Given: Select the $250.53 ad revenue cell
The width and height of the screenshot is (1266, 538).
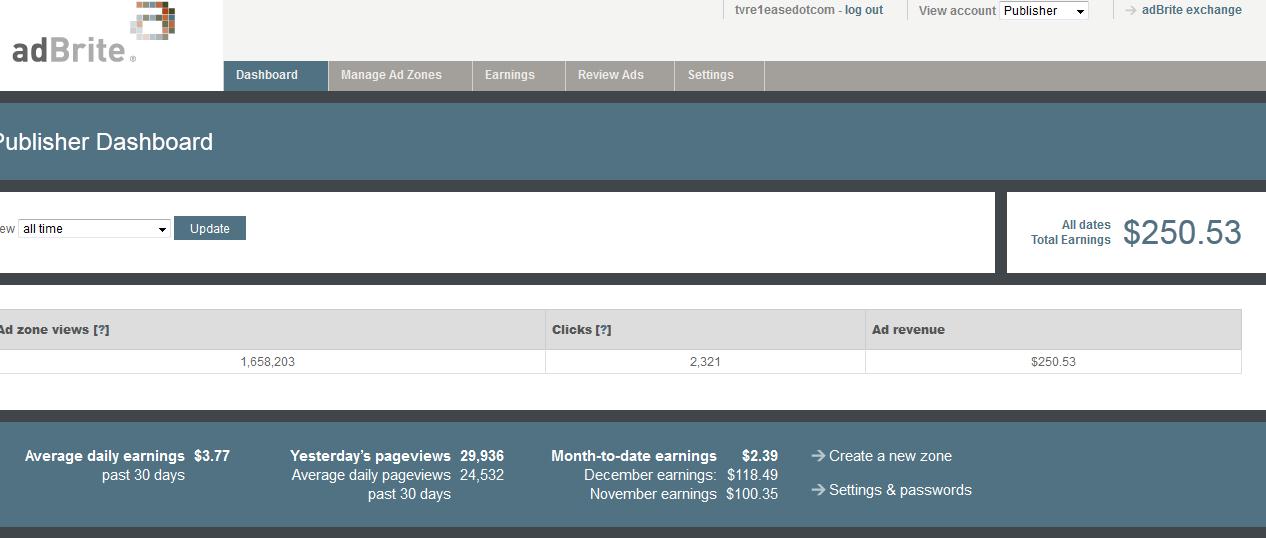Looking at the screenshot, I should tap(1053, 362).
